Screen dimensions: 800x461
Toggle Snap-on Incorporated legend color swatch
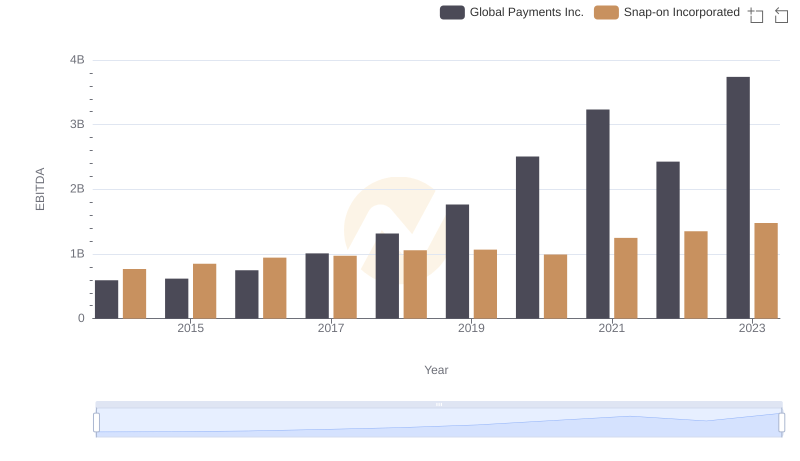tap(606, 12)
